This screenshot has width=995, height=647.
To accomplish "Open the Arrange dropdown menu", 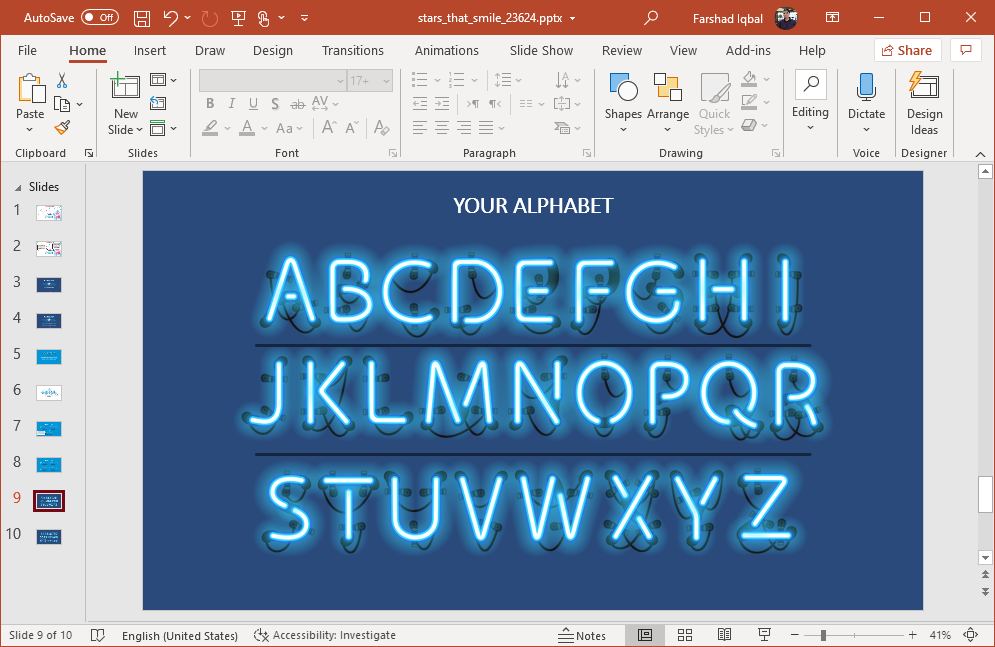I will (667, 99).
